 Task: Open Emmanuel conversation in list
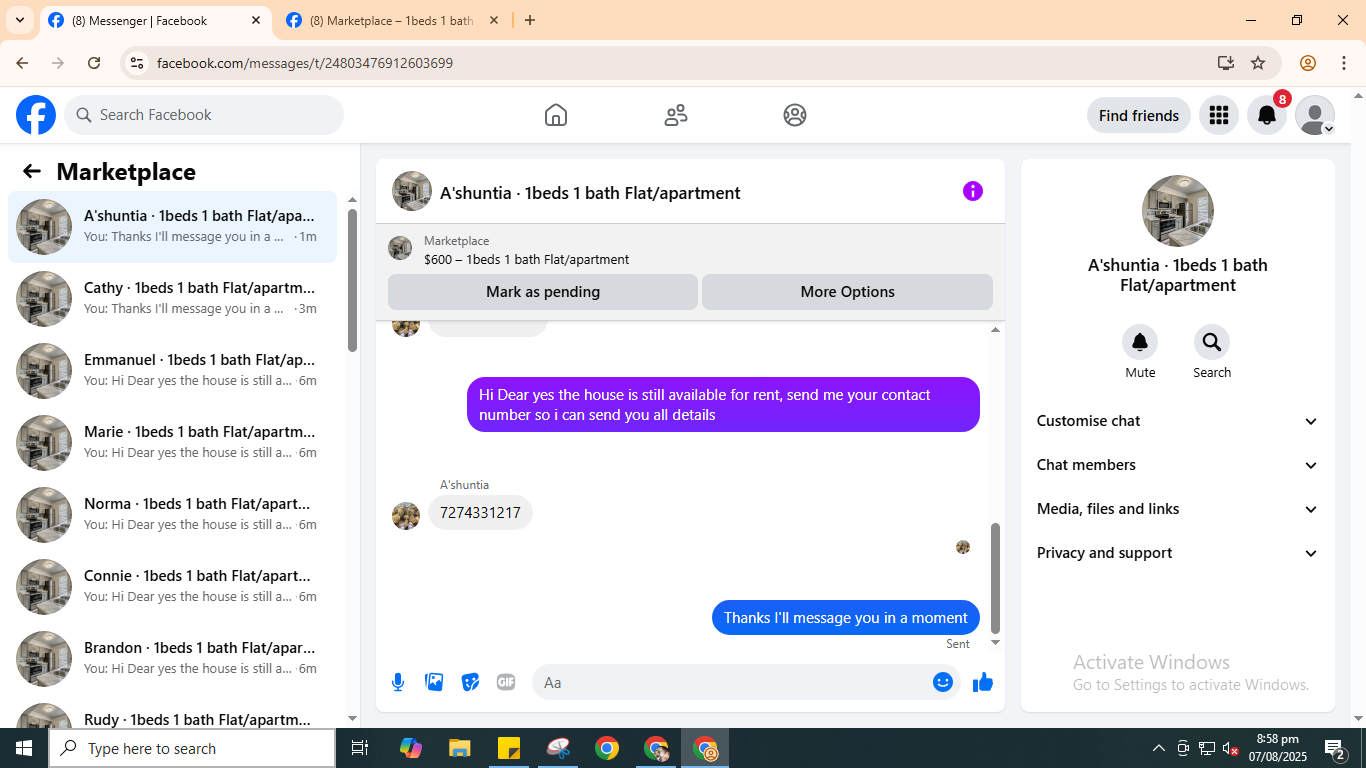tap(173, 371)
